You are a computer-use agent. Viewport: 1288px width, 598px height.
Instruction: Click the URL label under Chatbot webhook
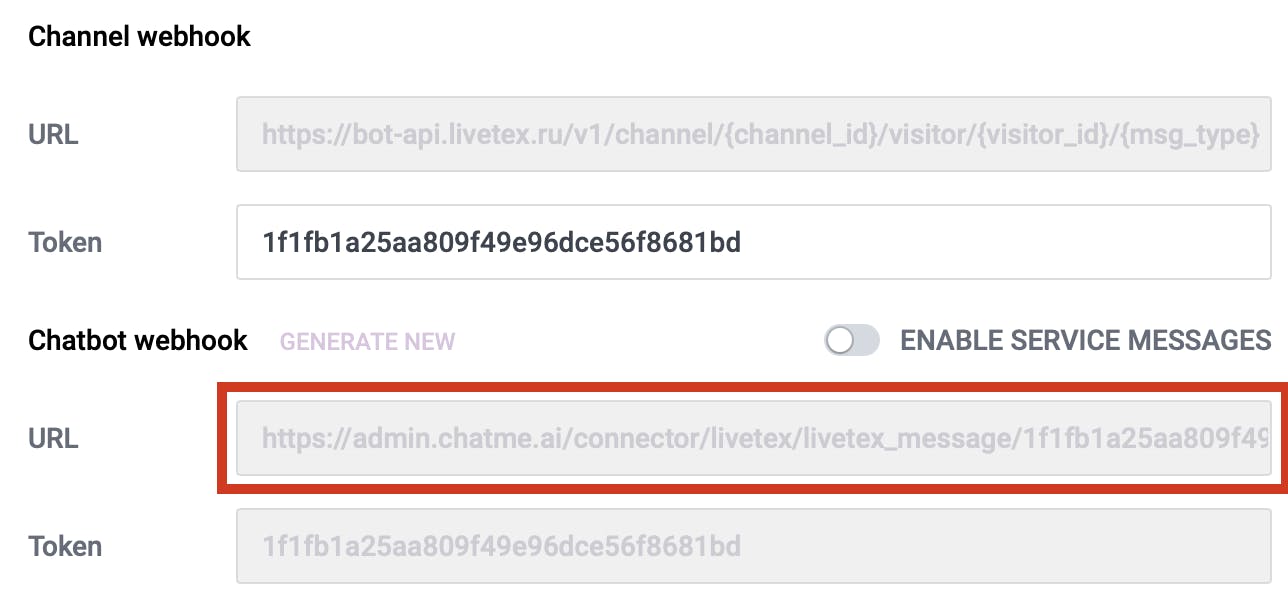[53, 438]
